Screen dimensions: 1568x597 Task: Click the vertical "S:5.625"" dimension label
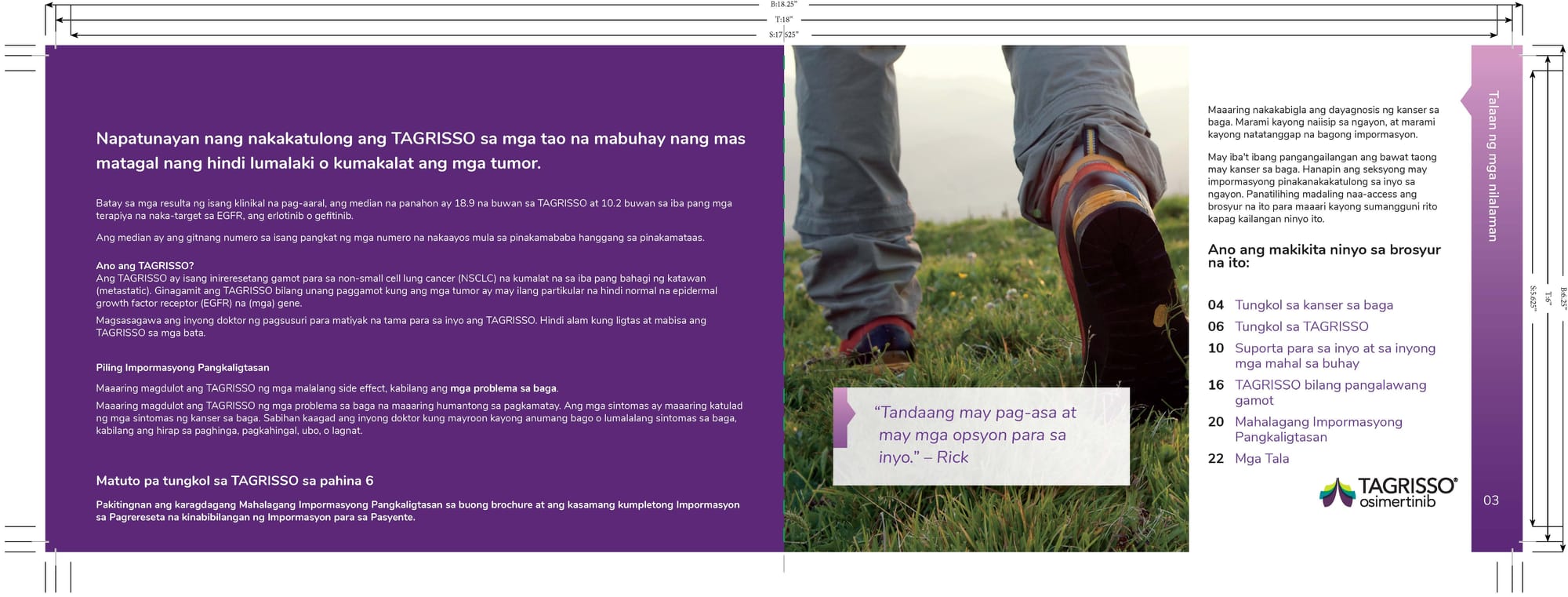1533,298
